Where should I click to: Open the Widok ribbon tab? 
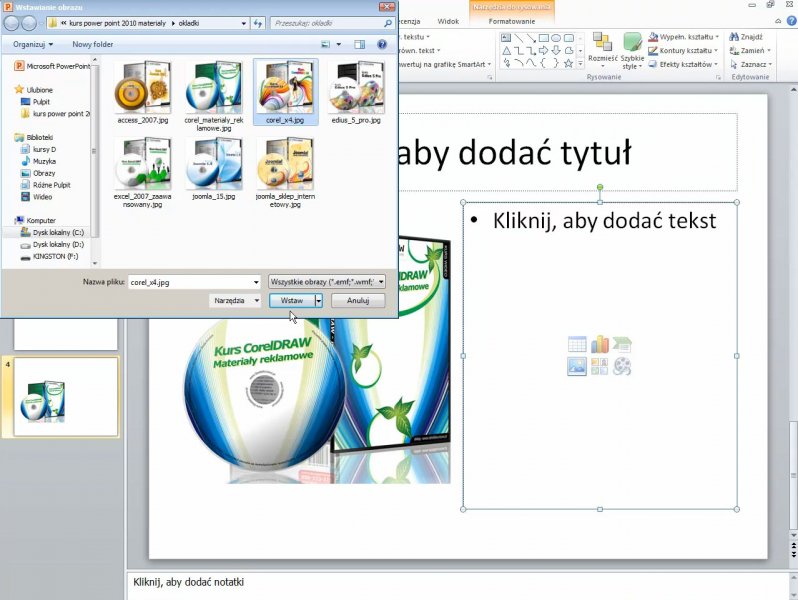[449, 20]
